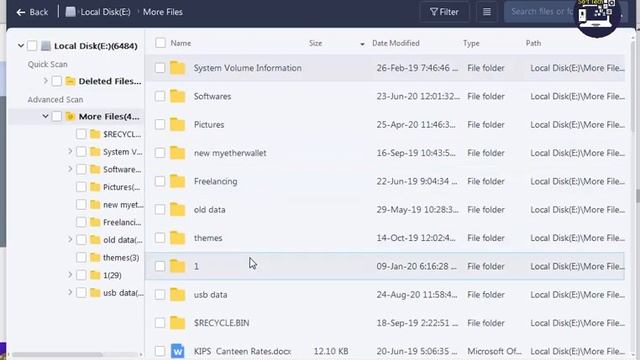Image resolution: width=640 pixels, height=360 pixels.
Task: Check the Pictures row checkbox
Action: (160, 124)
